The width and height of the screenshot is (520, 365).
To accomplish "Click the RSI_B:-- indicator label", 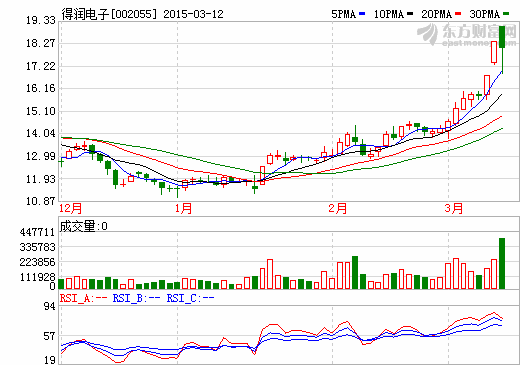I will pos(136,298).
